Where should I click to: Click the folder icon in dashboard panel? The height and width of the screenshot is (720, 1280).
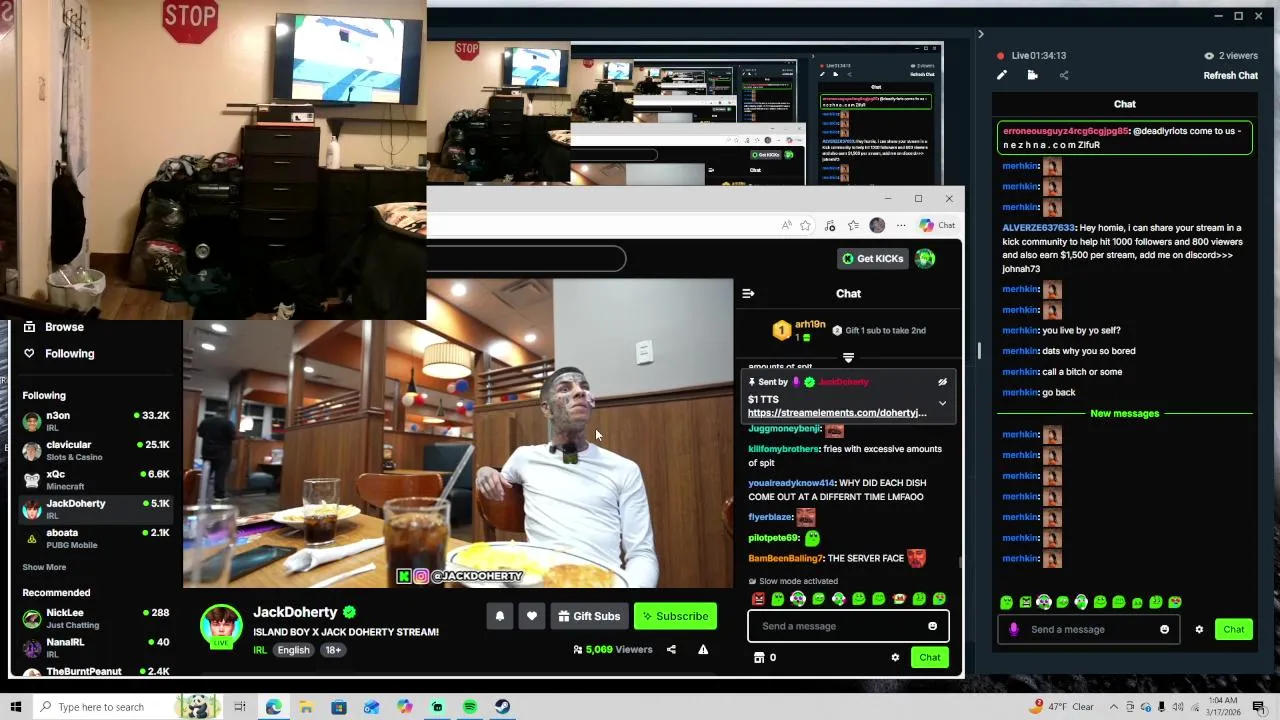(1032, 75)
